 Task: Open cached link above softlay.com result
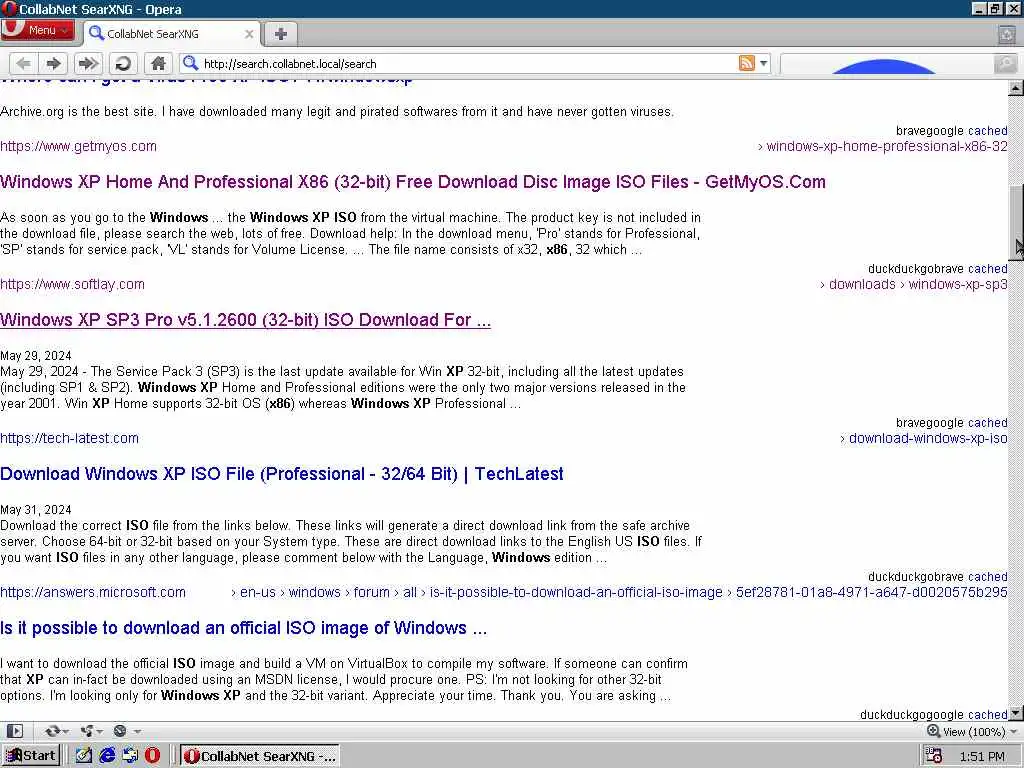coord(987,269)
